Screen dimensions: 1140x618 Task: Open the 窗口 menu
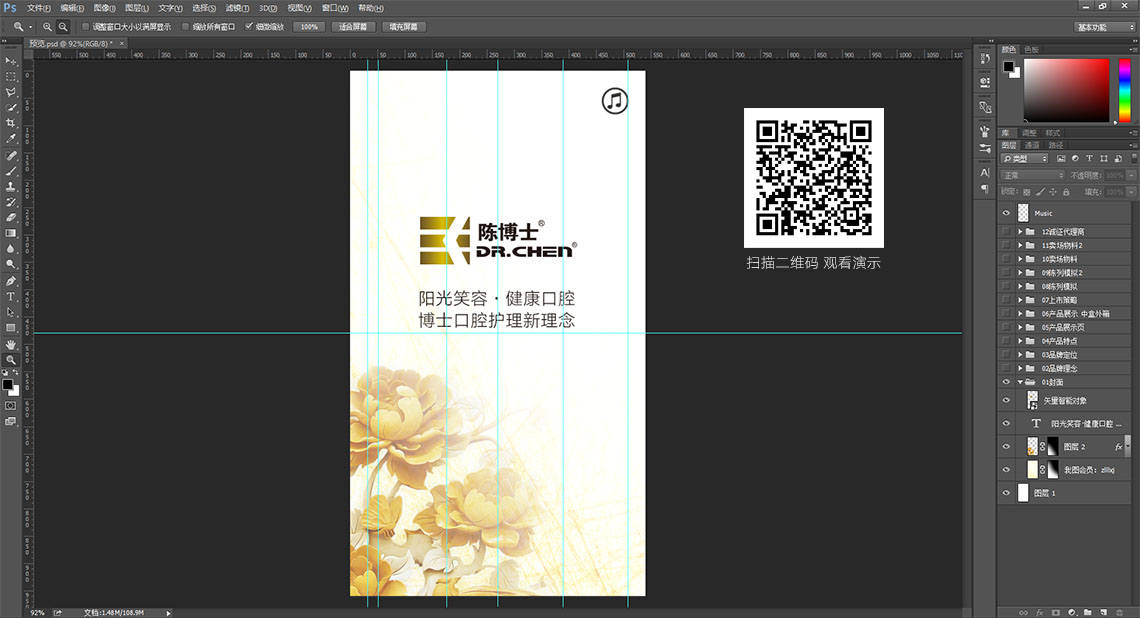335,8
